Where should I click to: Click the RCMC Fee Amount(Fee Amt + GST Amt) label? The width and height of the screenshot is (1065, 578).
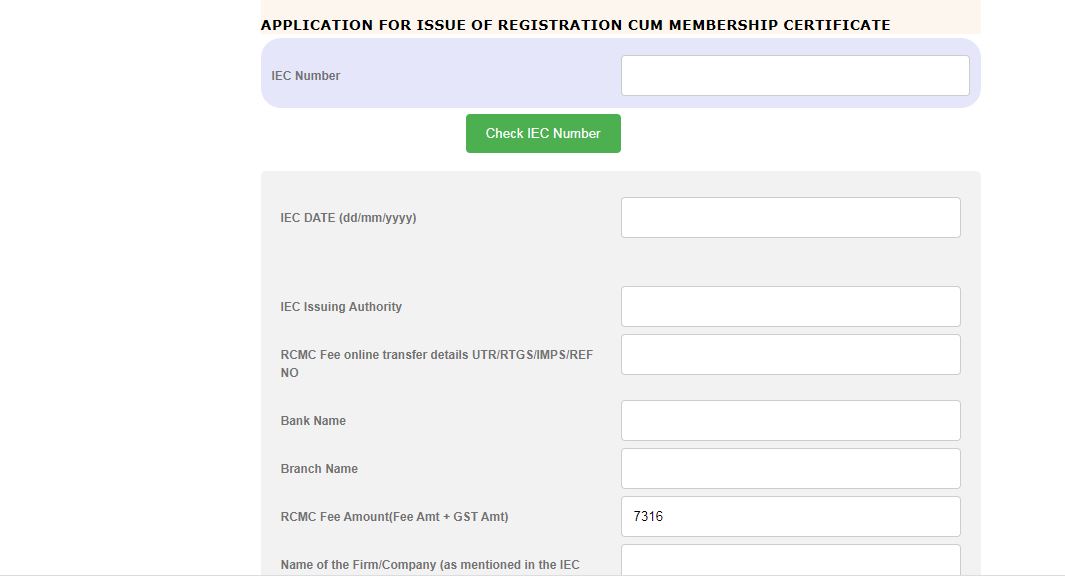[x=394, y=517]
